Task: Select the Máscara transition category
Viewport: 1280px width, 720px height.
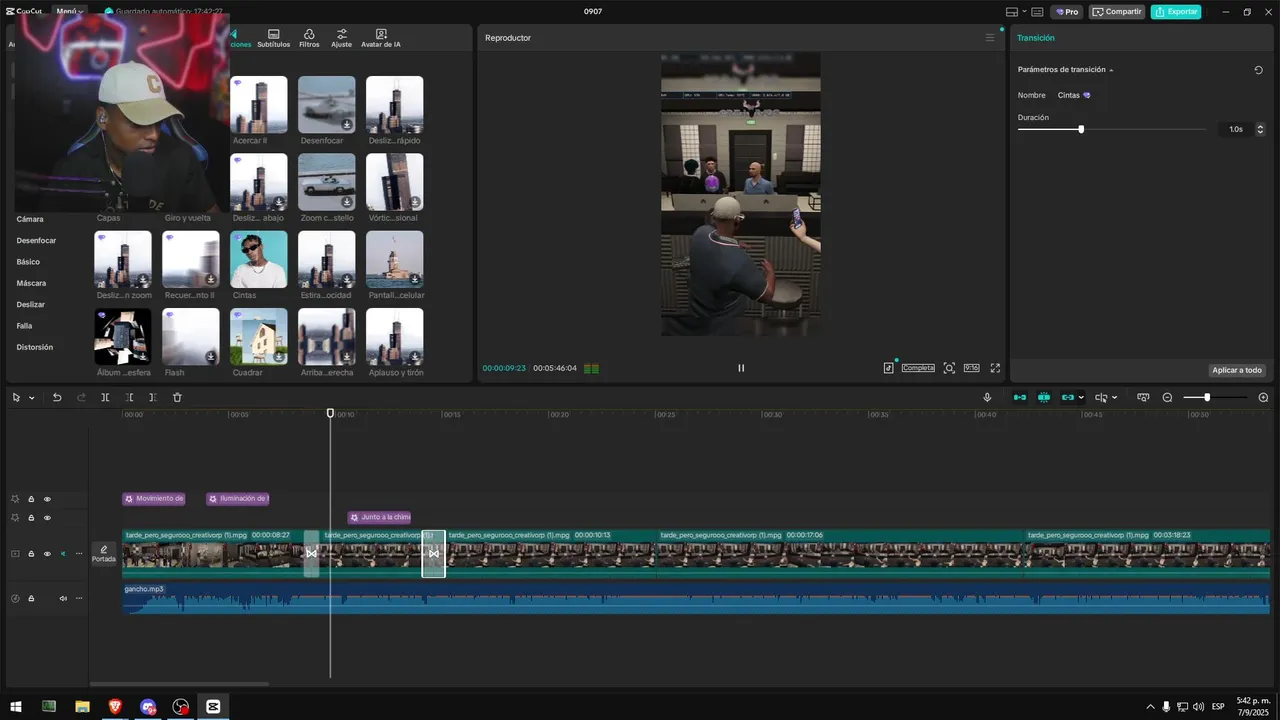Action: [x=31, y=283]
